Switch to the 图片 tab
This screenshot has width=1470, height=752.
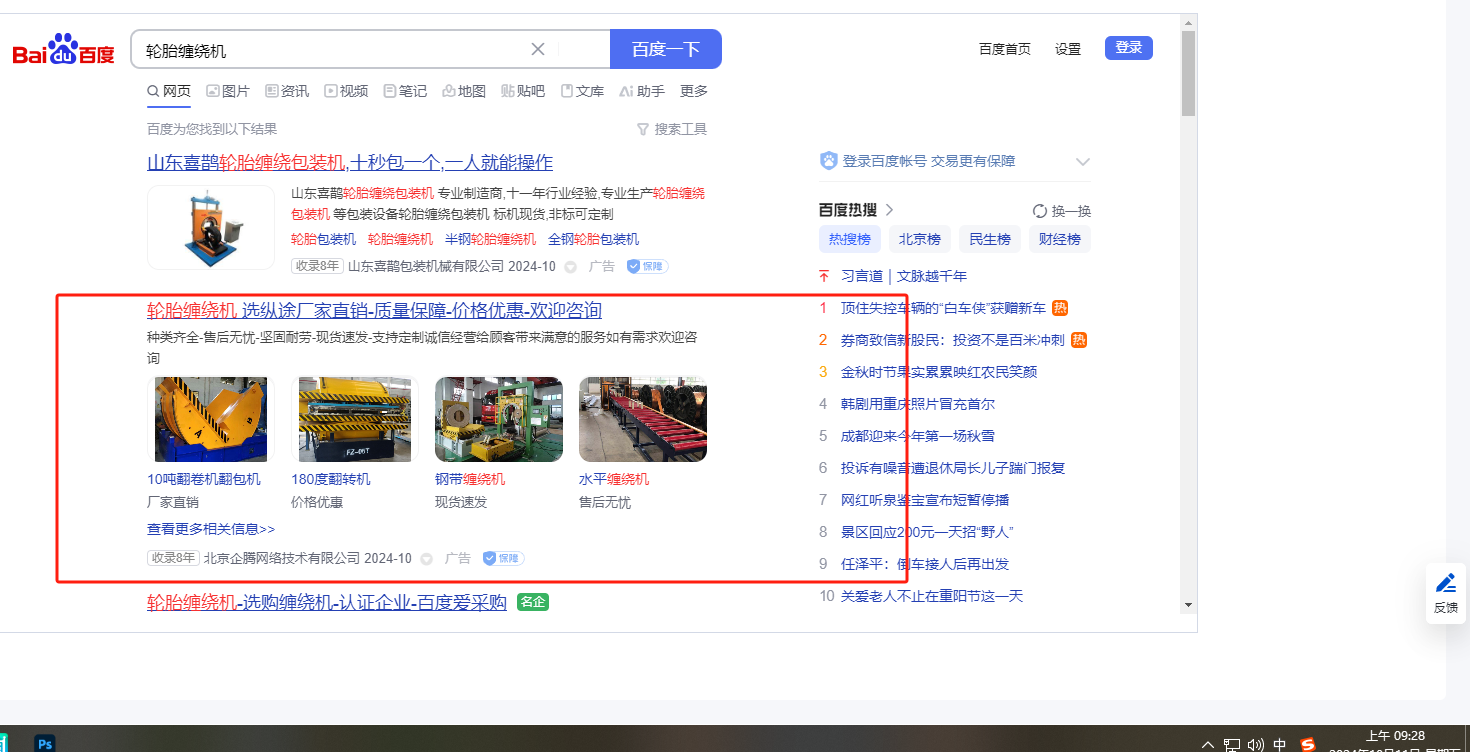228,91
